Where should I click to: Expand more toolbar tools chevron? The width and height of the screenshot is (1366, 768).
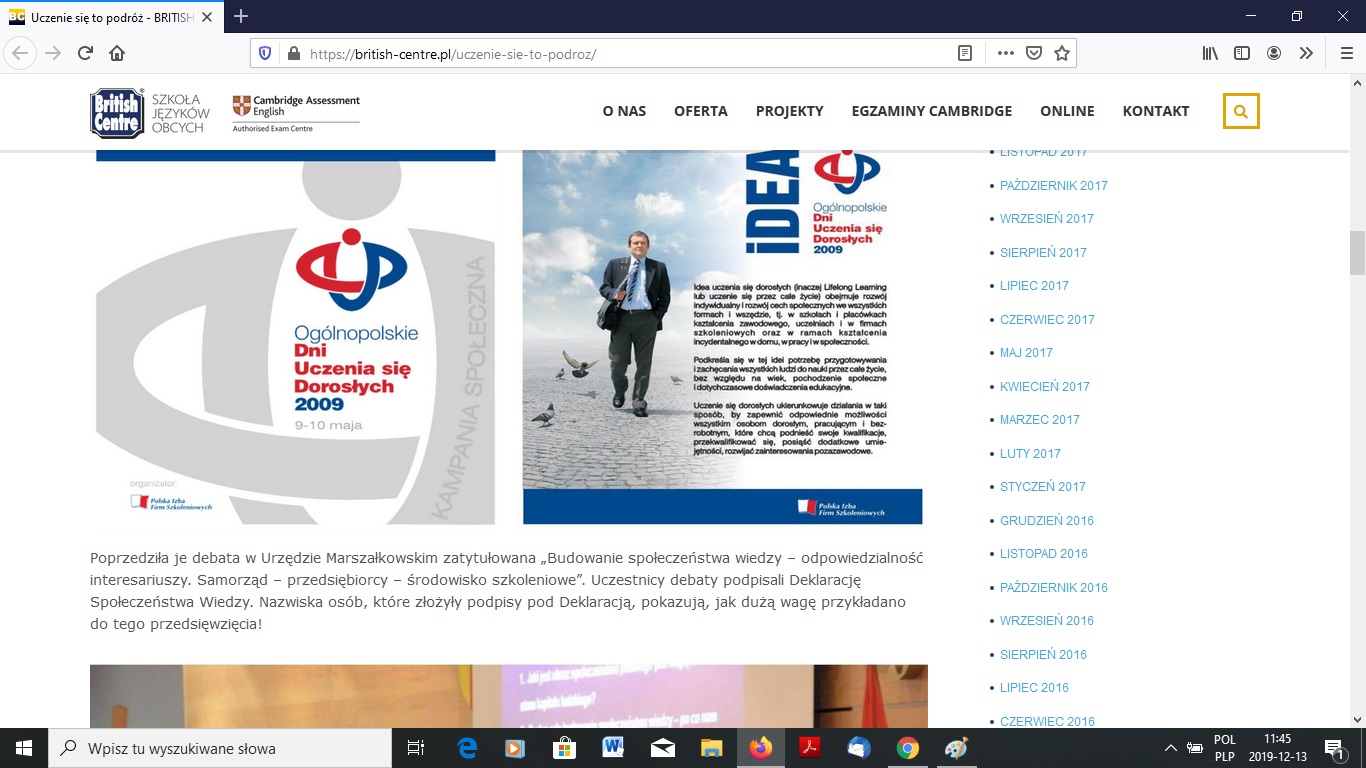click(1306, 53)
